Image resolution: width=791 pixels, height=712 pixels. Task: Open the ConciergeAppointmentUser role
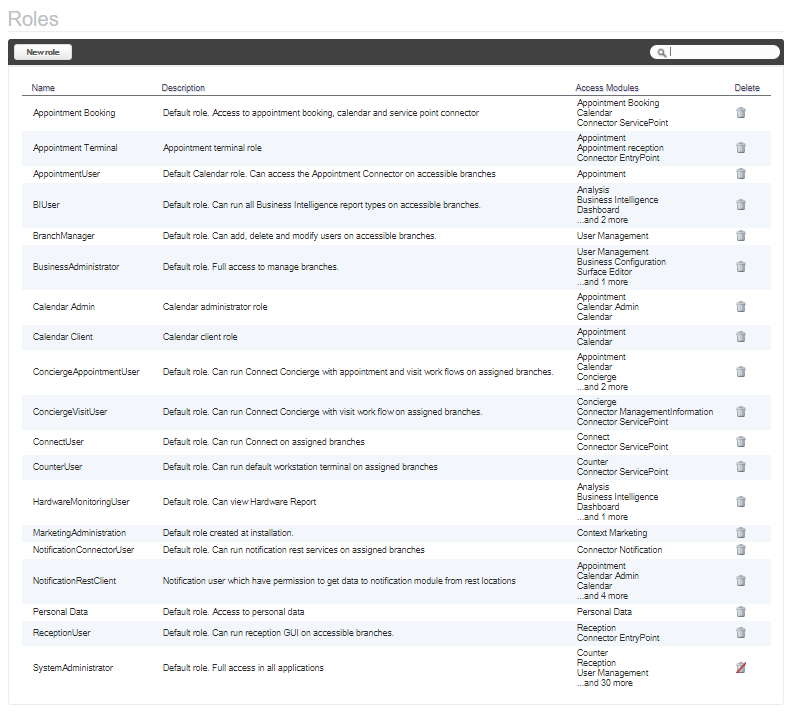[x=86, y=372]
